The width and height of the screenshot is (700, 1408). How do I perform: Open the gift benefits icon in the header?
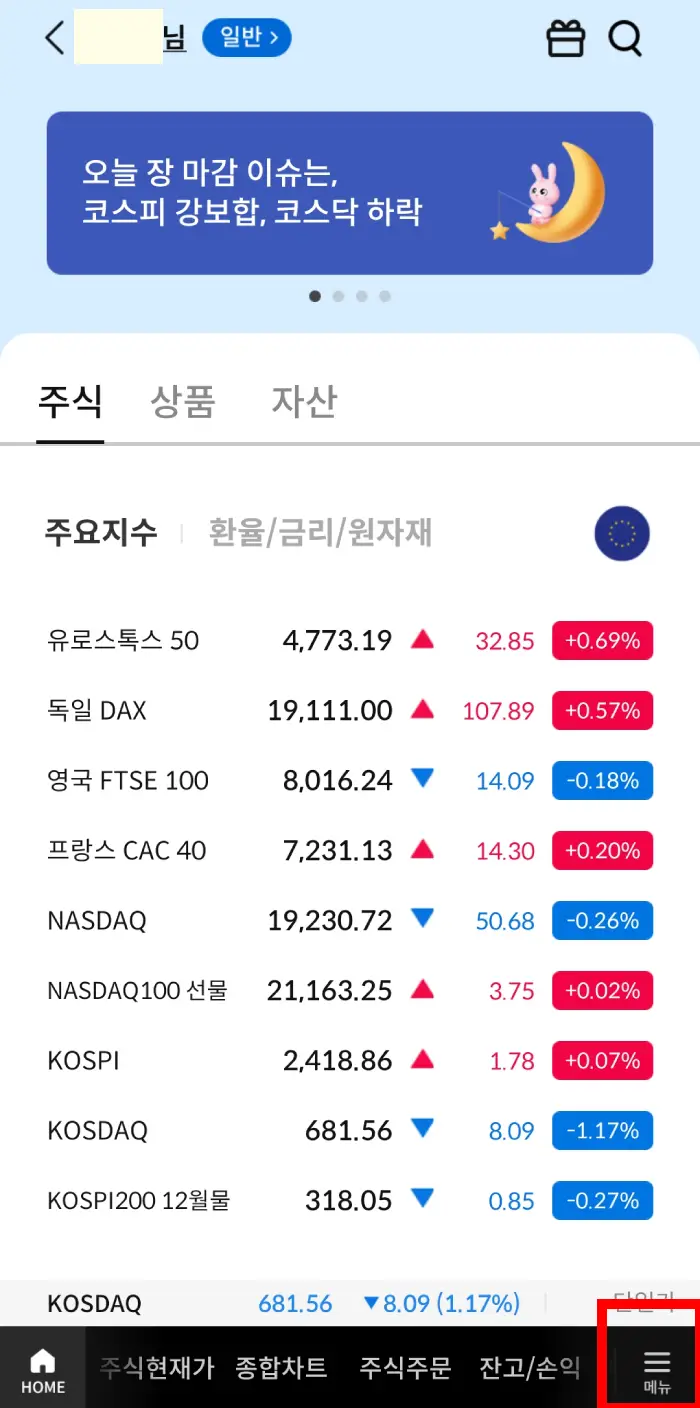point(565,38)
